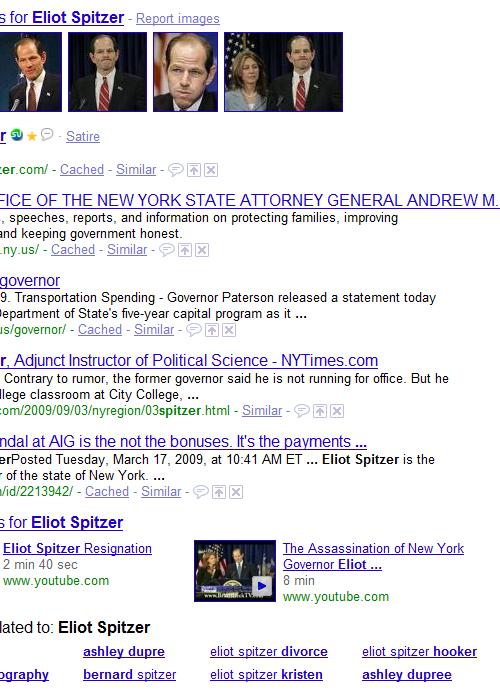This screenshot has height=700, width=500.
Task: Open Cached version of the us/governor result
Action: pyautogui.click(x=100, y=329)
